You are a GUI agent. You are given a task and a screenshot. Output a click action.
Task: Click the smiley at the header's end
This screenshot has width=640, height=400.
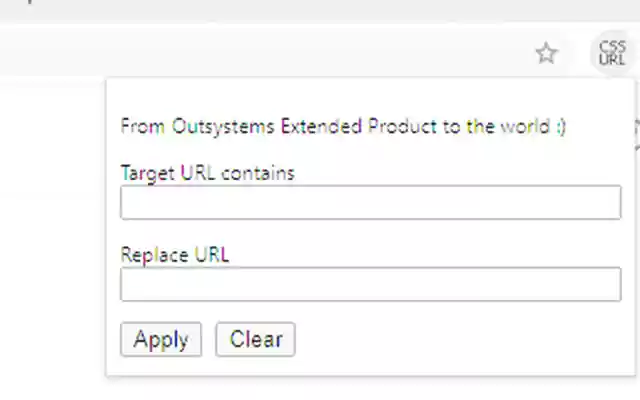[x=560, y=127]
